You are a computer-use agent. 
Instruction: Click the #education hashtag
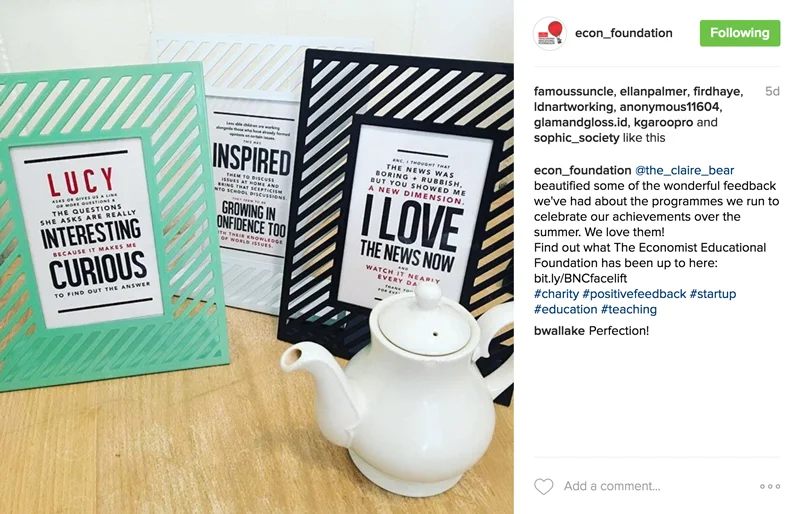click(x=565, y=309)
